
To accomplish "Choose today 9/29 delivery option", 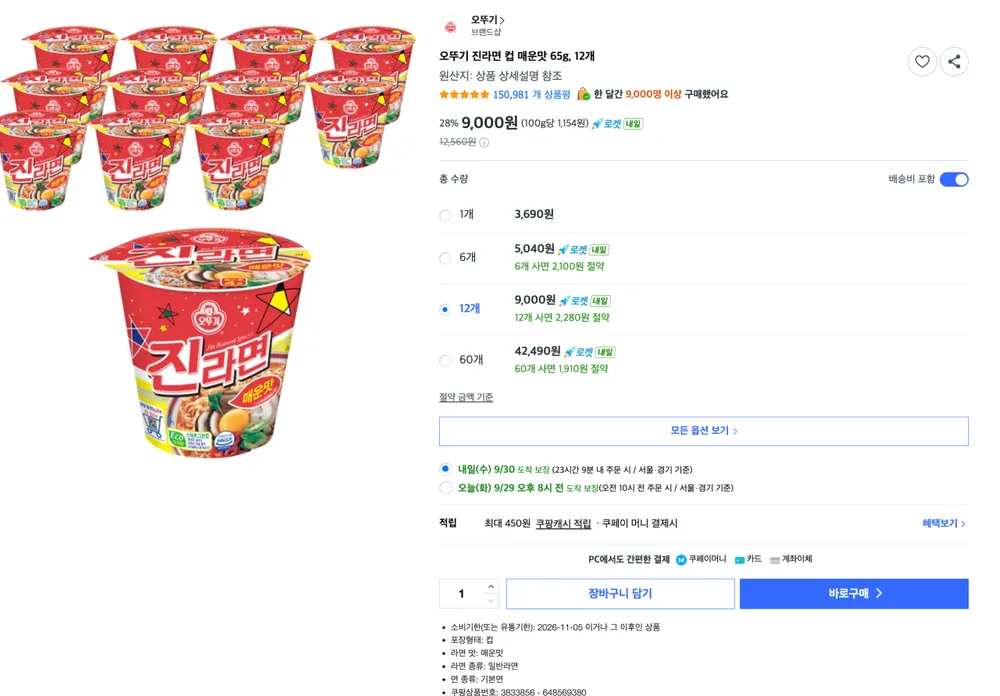I will (x=445, y=488).
